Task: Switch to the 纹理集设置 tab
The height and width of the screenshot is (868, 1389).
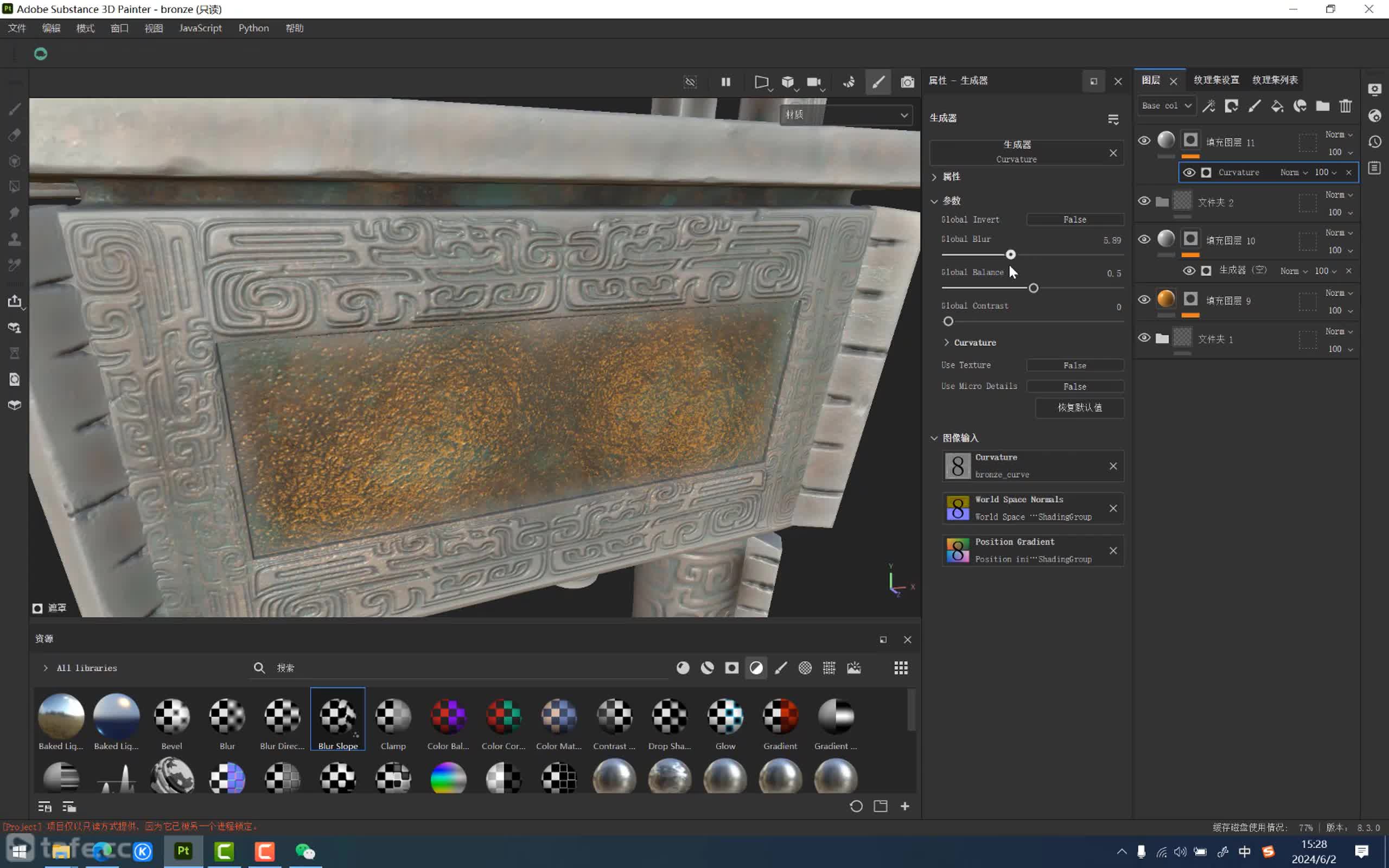Action: 1216,80
